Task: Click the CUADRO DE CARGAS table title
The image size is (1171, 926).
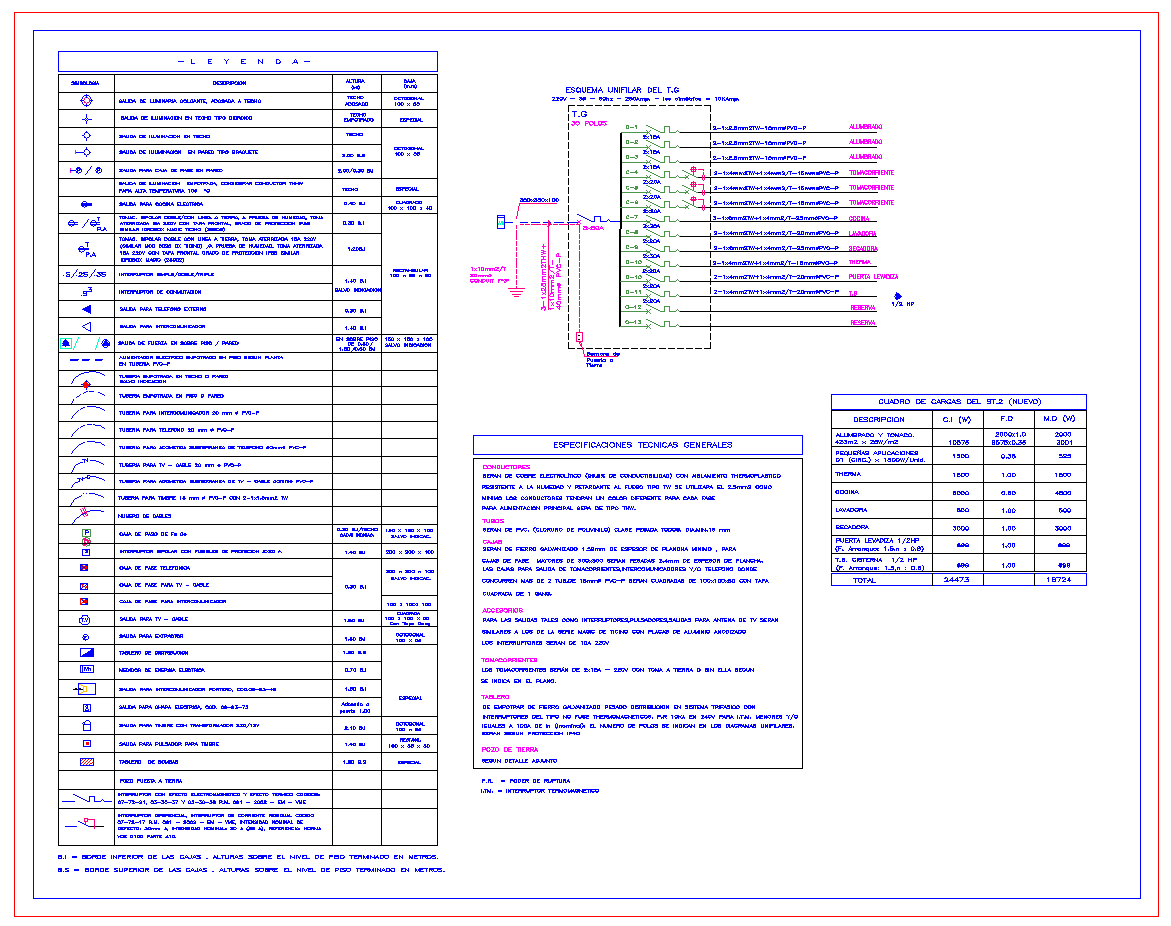Action: (958, 401)
